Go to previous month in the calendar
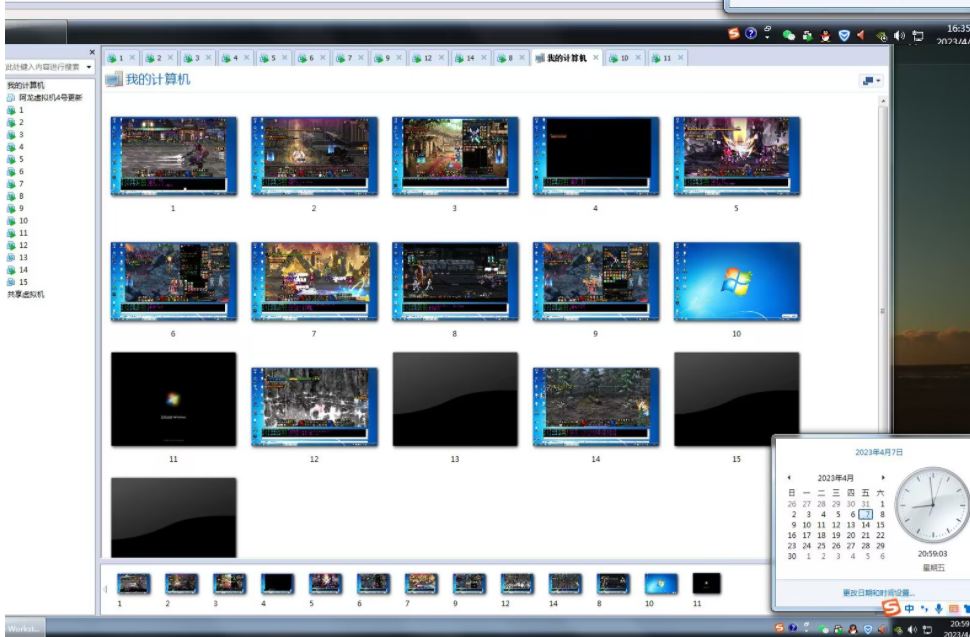Image resolution: width=970 pixels, height=637 pixels. pos(789,477)
